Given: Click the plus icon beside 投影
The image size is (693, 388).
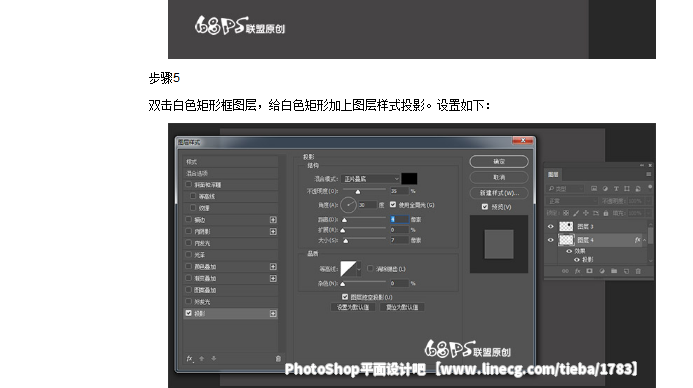Looking at the screenshot, I should pos(273,313).
